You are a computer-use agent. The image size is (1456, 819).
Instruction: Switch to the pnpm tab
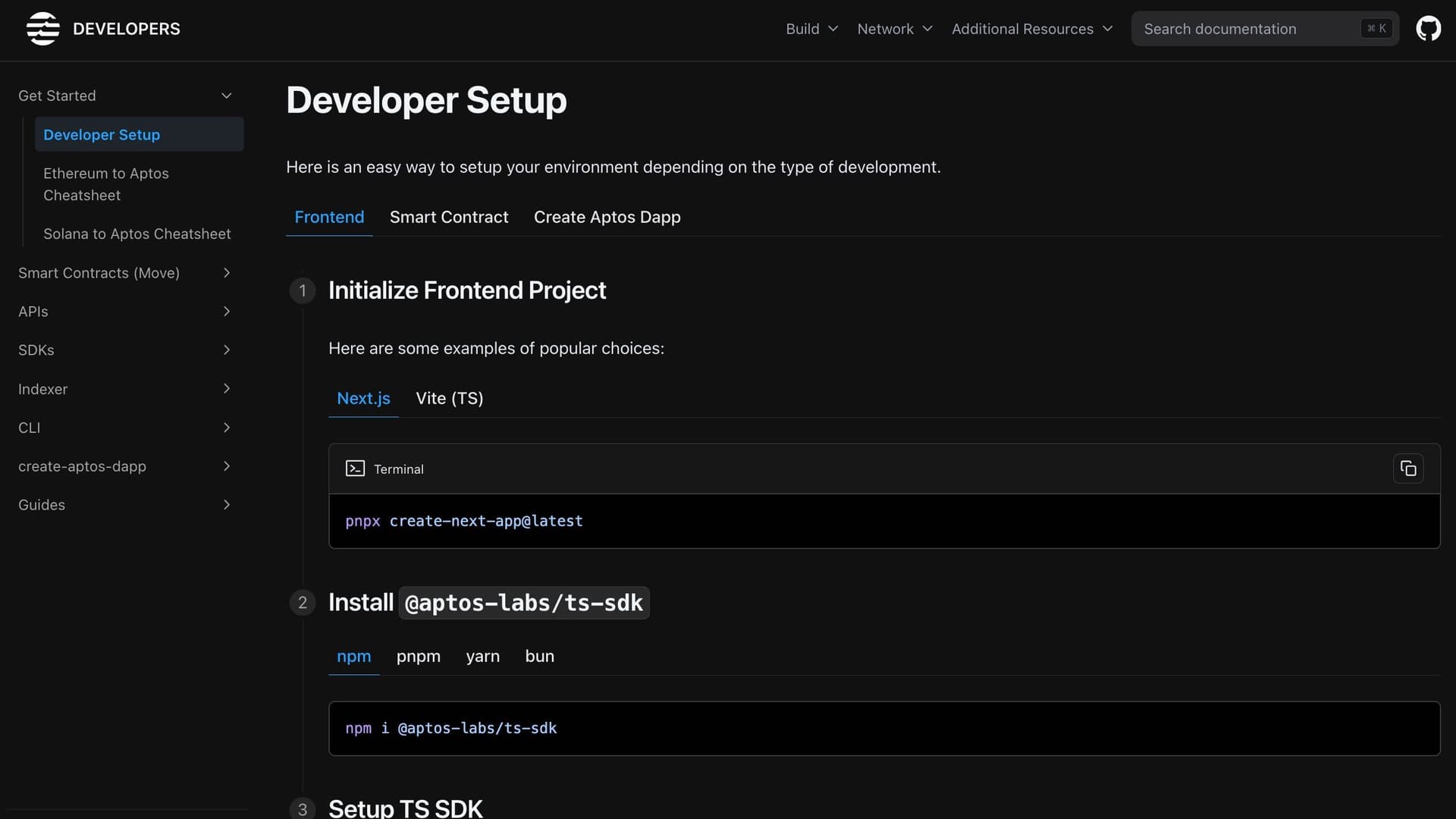(418, 656)
